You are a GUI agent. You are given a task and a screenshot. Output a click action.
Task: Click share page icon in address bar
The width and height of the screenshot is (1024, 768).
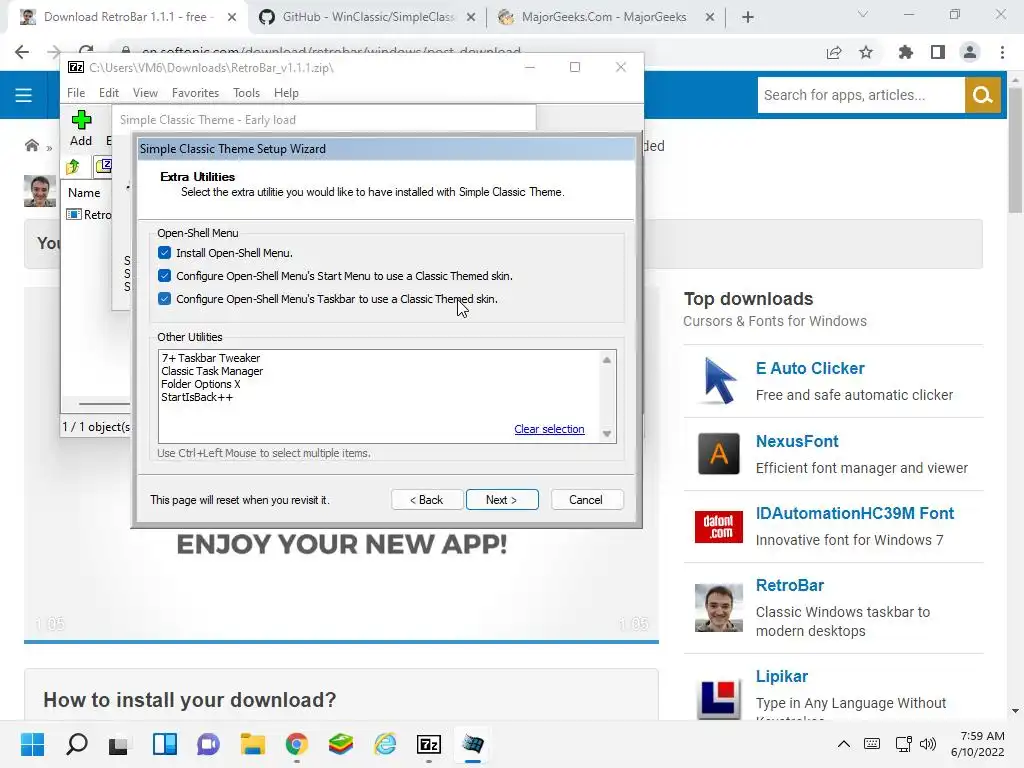coord(834,53)
